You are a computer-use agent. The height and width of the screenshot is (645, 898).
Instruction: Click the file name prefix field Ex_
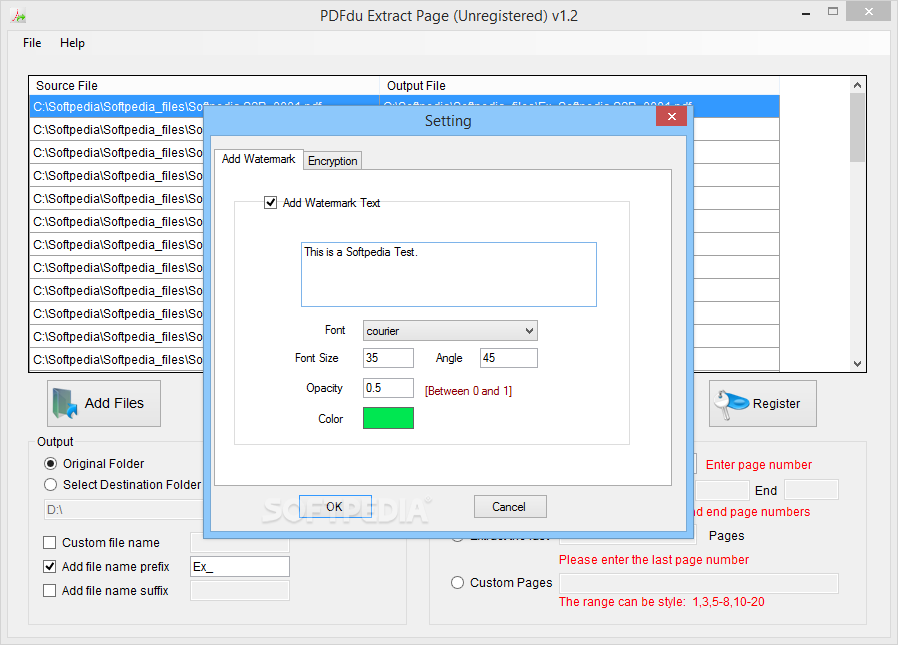240,567
